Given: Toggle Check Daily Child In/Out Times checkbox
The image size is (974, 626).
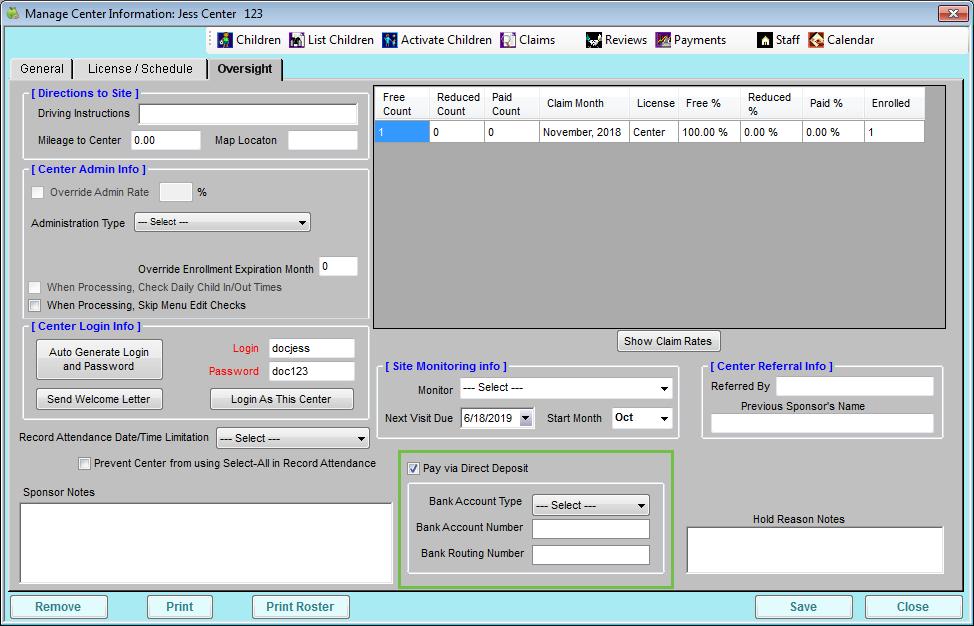Looking at the screenshot, I should pos(35,288).
